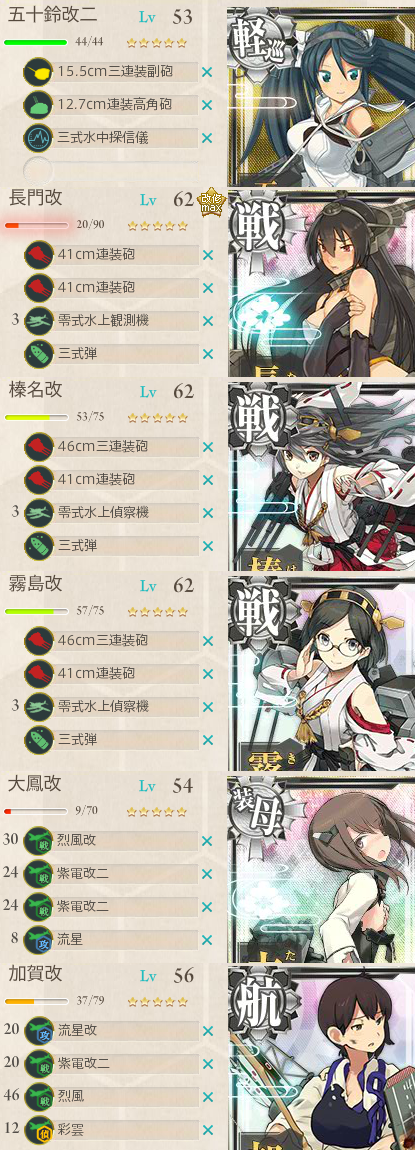Open 長門改 battleship portrait card

321,284
